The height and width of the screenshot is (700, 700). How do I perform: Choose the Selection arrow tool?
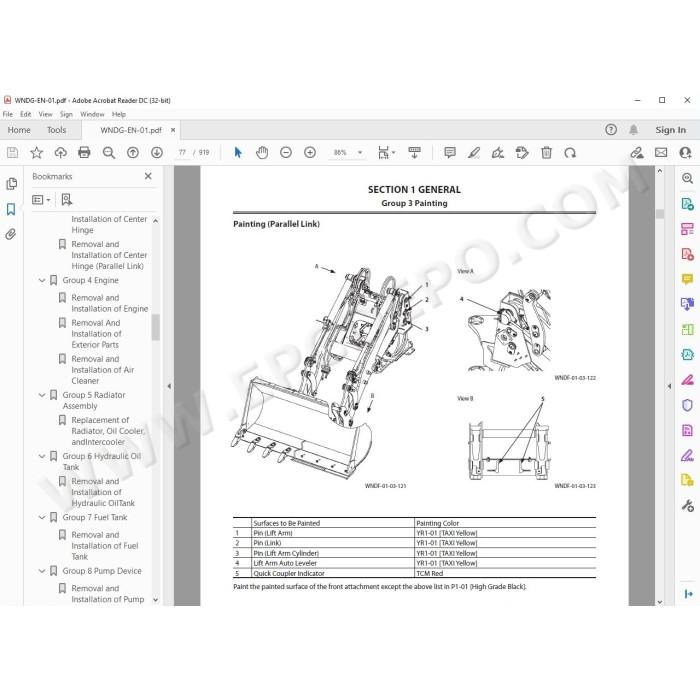point(238,153)
